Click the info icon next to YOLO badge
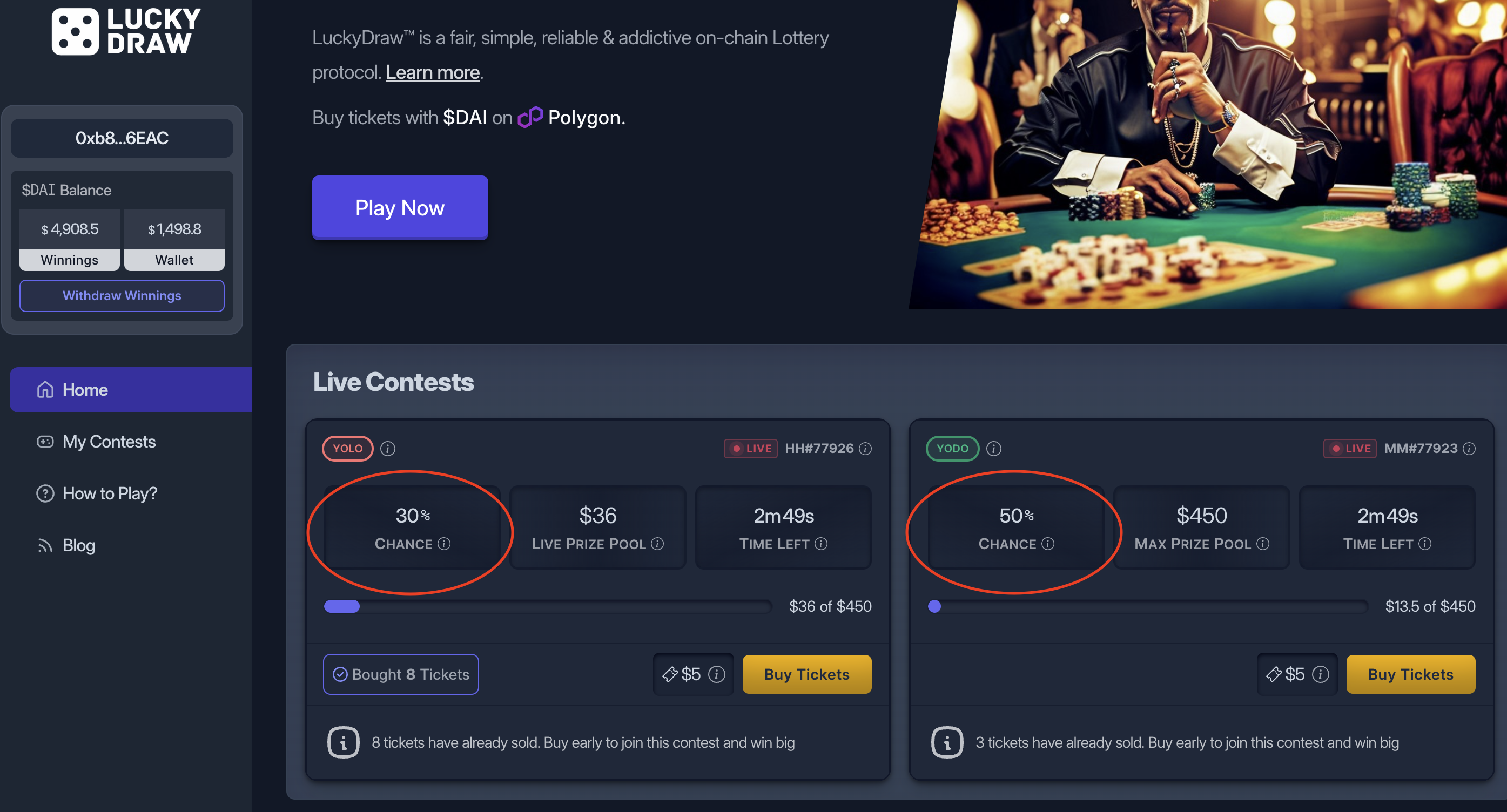This screenshot has height=812, width=1507. tap(388, 449)
